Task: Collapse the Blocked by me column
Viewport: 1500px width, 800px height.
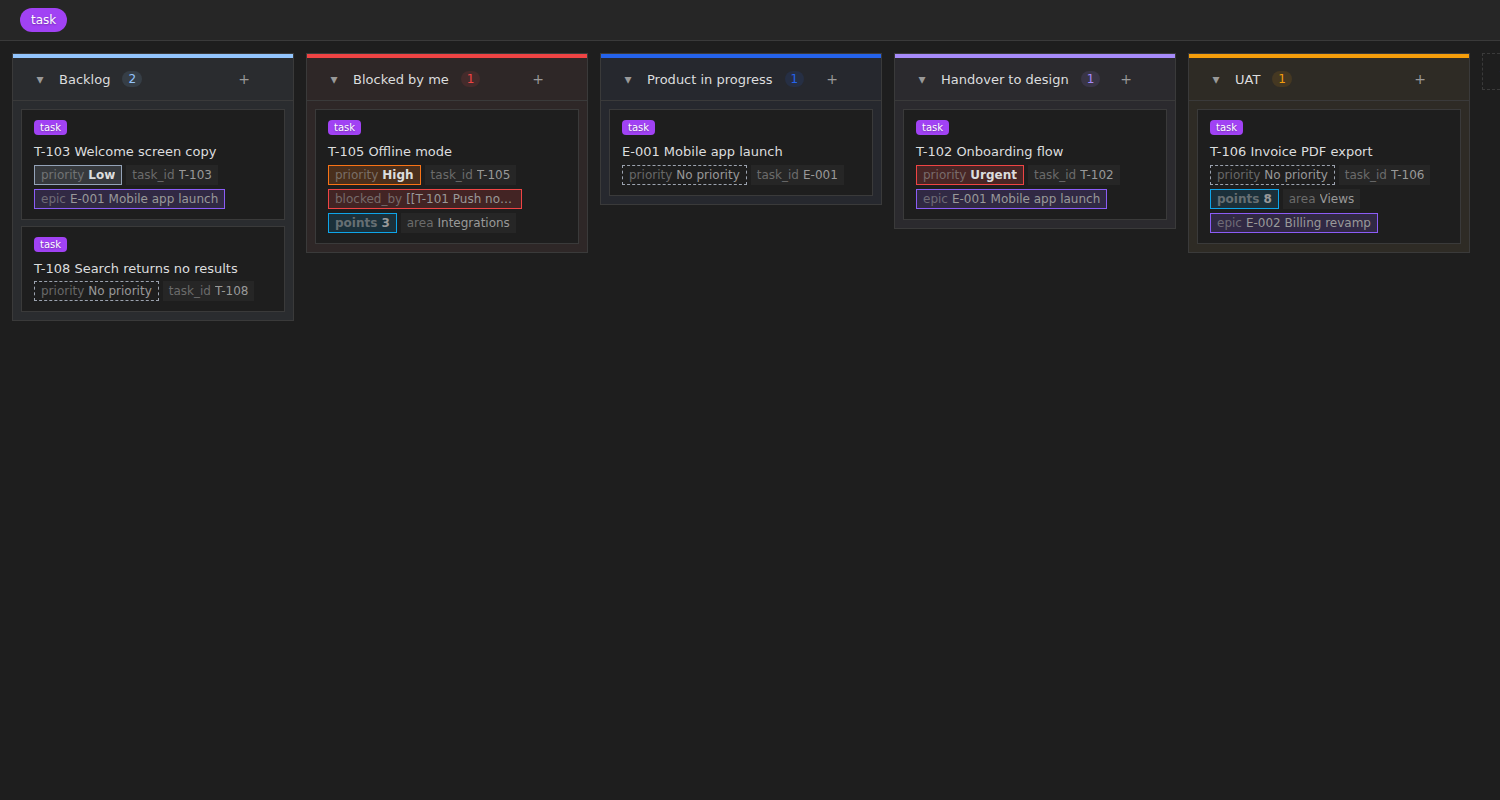Action: click(334, 80)
